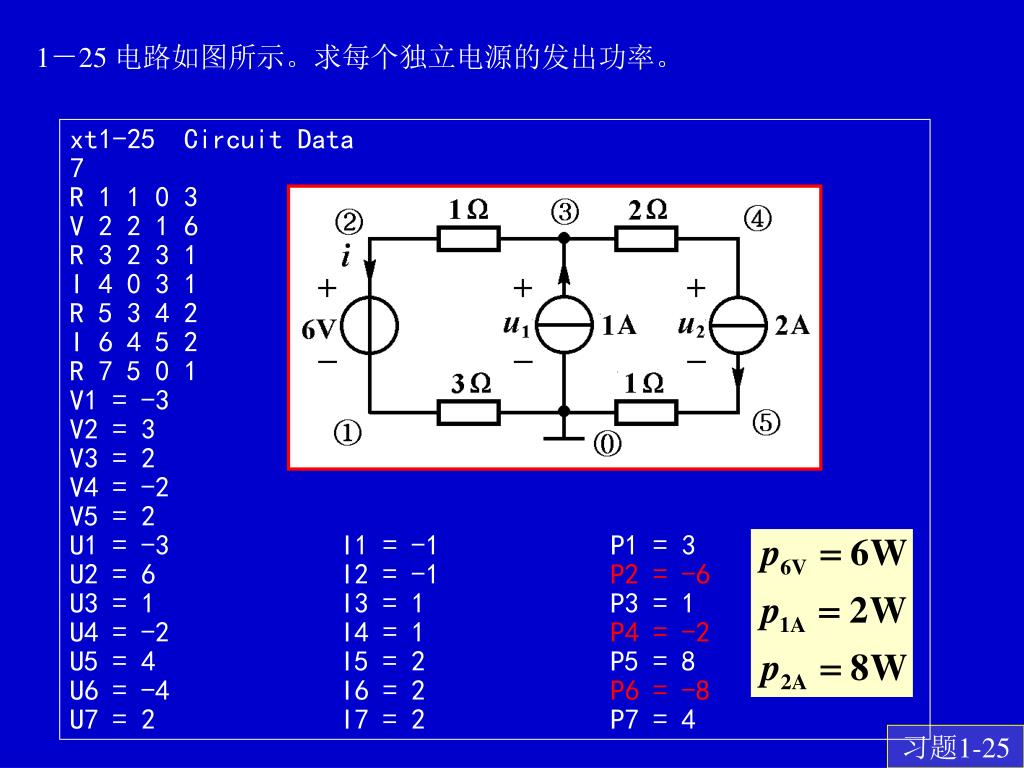The height and width of the screenshot is (768, 1024).
Task: Click the branch current 'I6 = 2'
Action: point(384,690)
